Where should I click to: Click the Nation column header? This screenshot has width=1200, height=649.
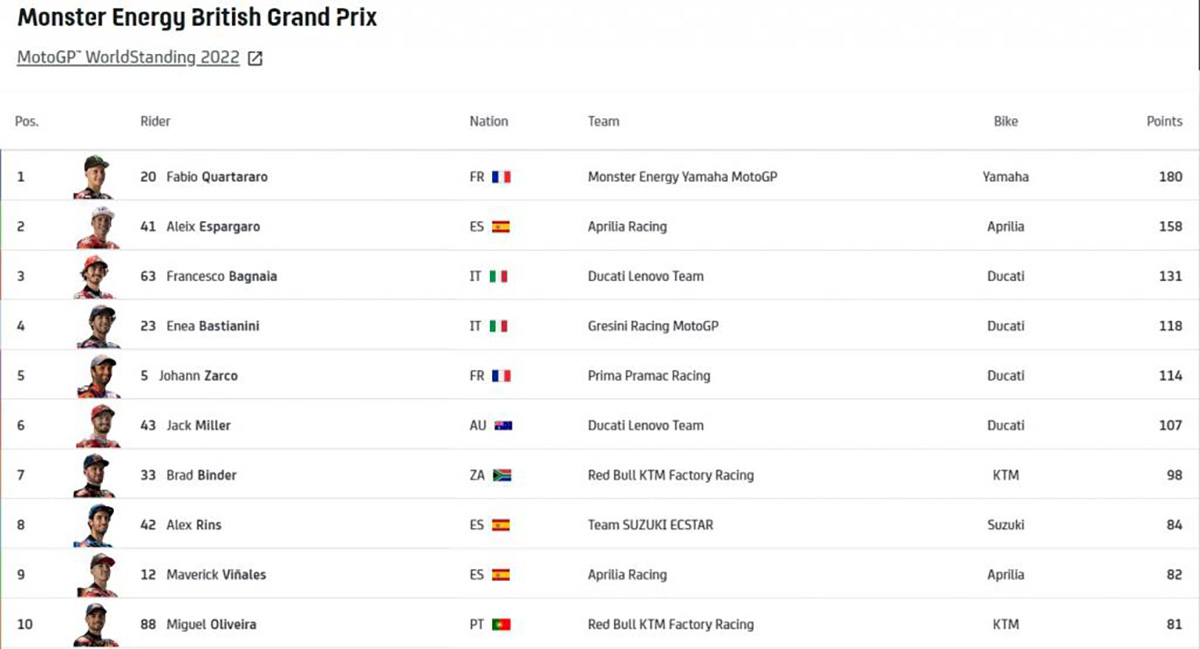(489, 122)
